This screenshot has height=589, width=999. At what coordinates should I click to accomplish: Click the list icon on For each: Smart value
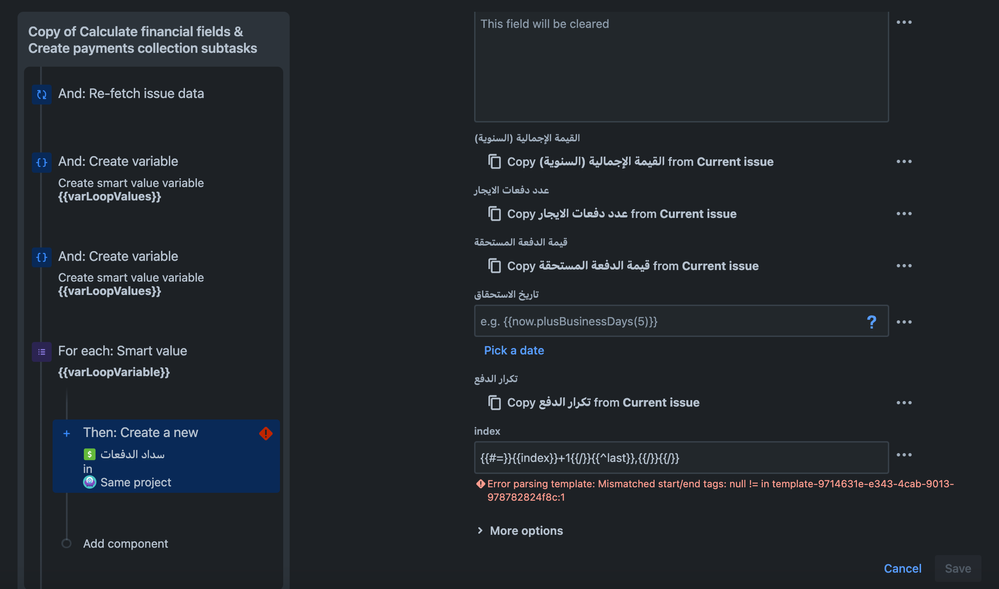(41, 350)
